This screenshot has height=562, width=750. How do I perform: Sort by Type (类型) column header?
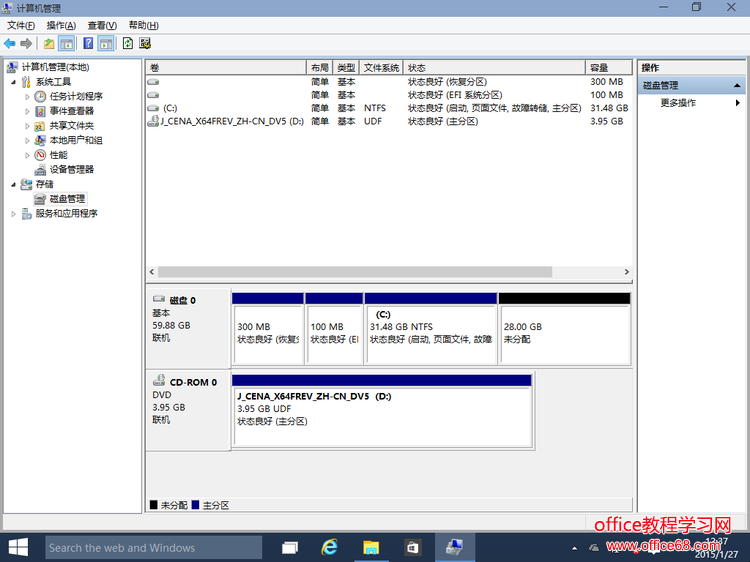(346, 67)
